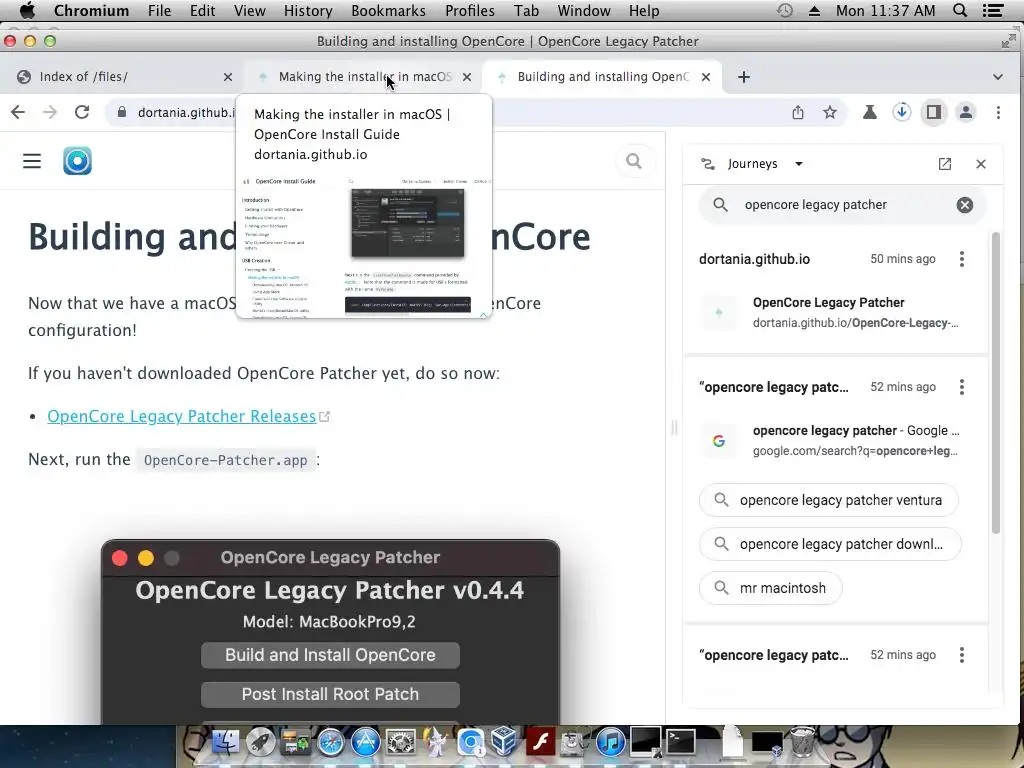Click the OpenCore Legacy Patcher logo icon
1024x768 pixels.
(77, 161)
